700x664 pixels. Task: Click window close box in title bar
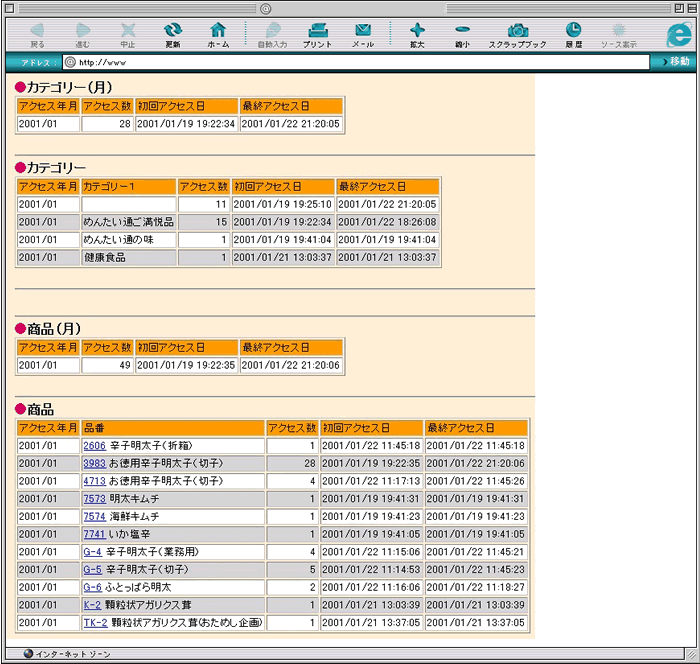point(9,8)
